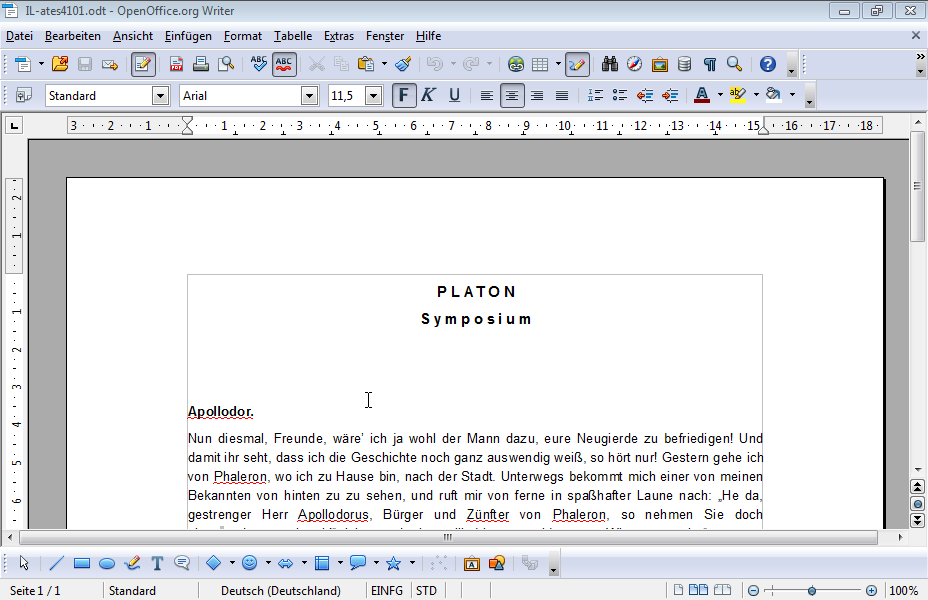Open the font color dropdown arrow
Screen dimensions: 928x600
[x=720, y=95]
